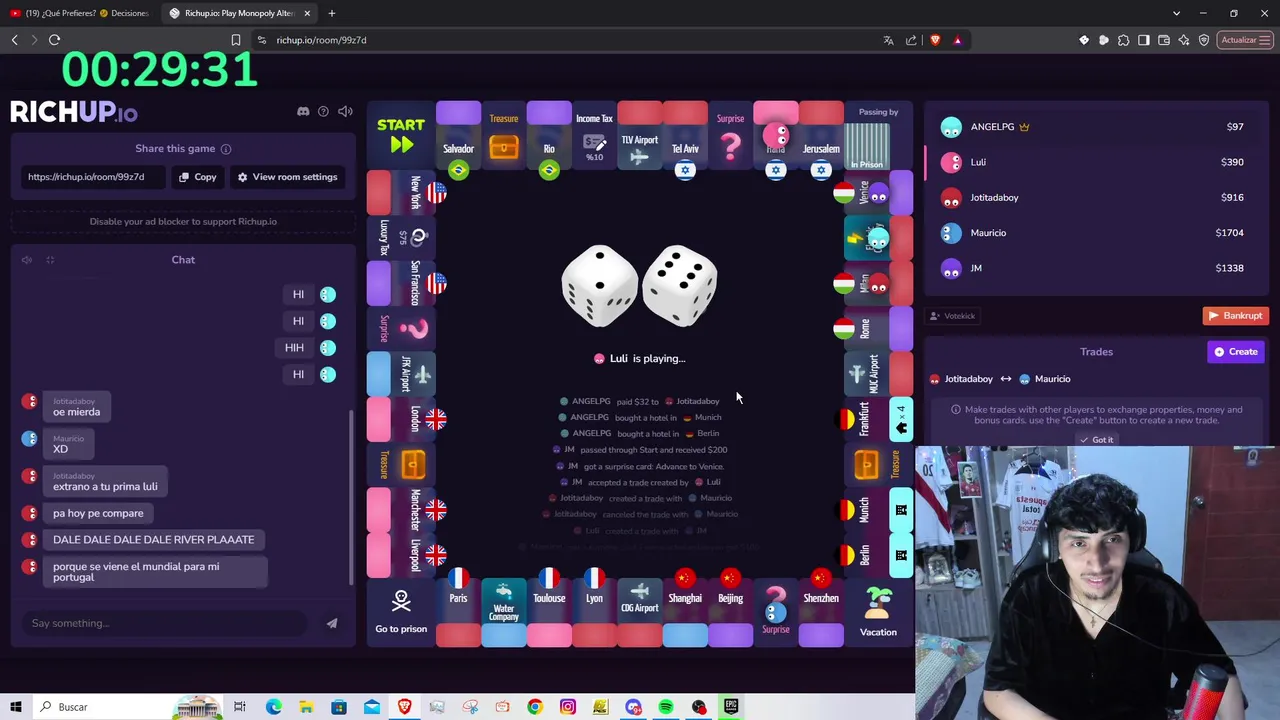The image size is (1280, 720).
Task: Close the Richup.io browser tab
Action: (x=307, y=13)
